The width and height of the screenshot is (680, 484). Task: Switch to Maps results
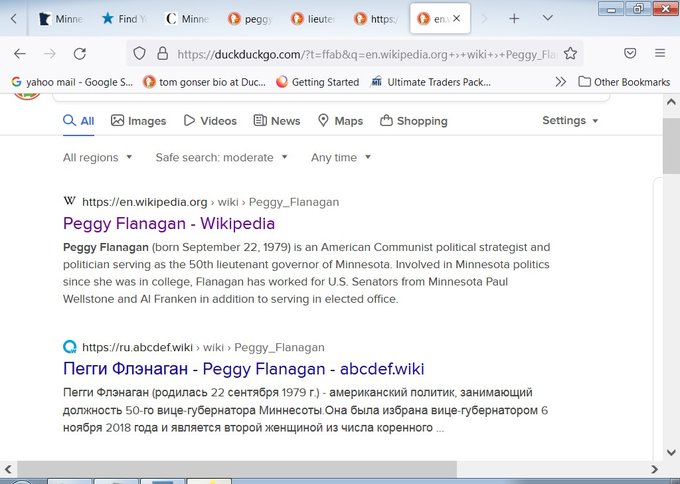coord(340,121)
